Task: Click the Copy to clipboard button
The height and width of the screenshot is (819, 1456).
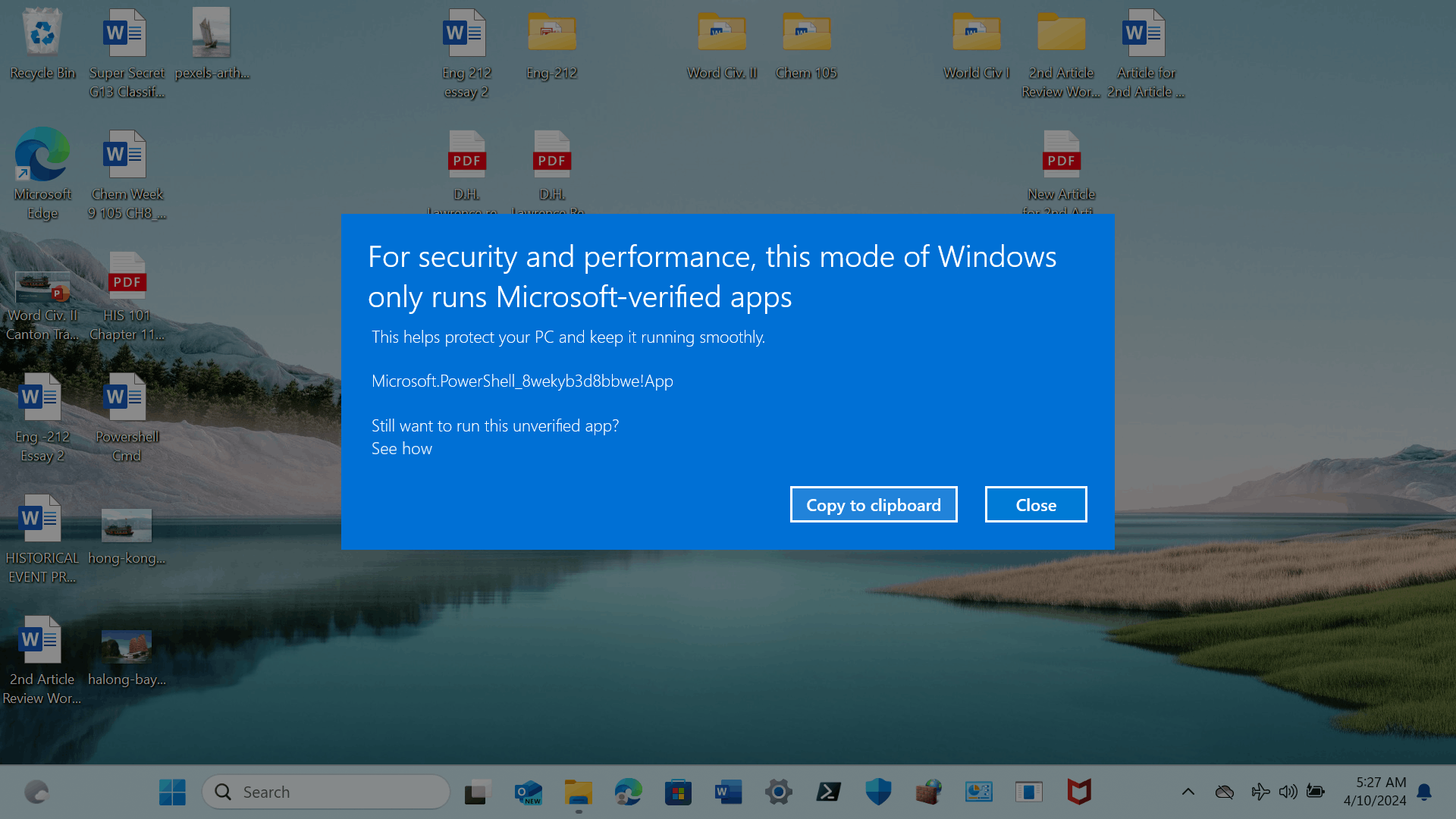Action: 873,505
